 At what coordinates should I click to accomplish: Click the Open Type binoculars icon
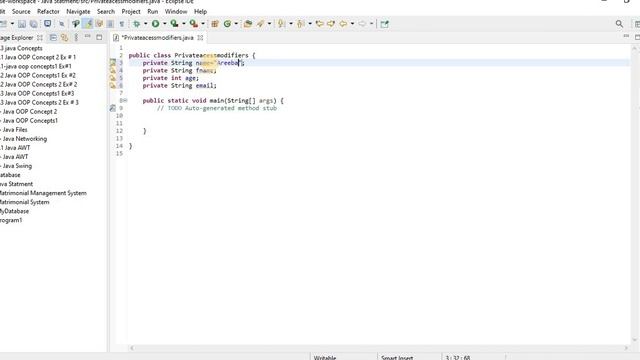76,24
